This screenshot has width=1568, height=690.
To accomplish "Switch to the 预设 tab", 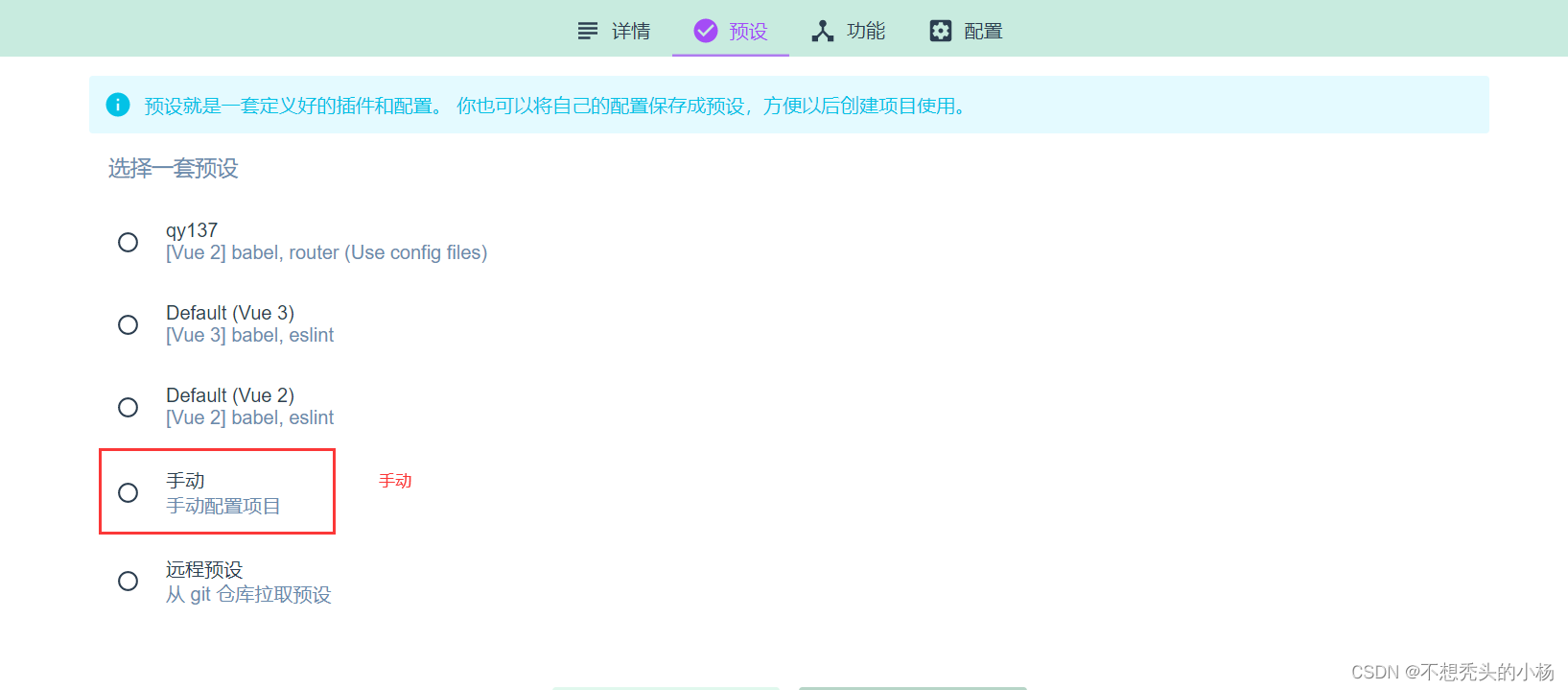I will (x=731, y=31).
